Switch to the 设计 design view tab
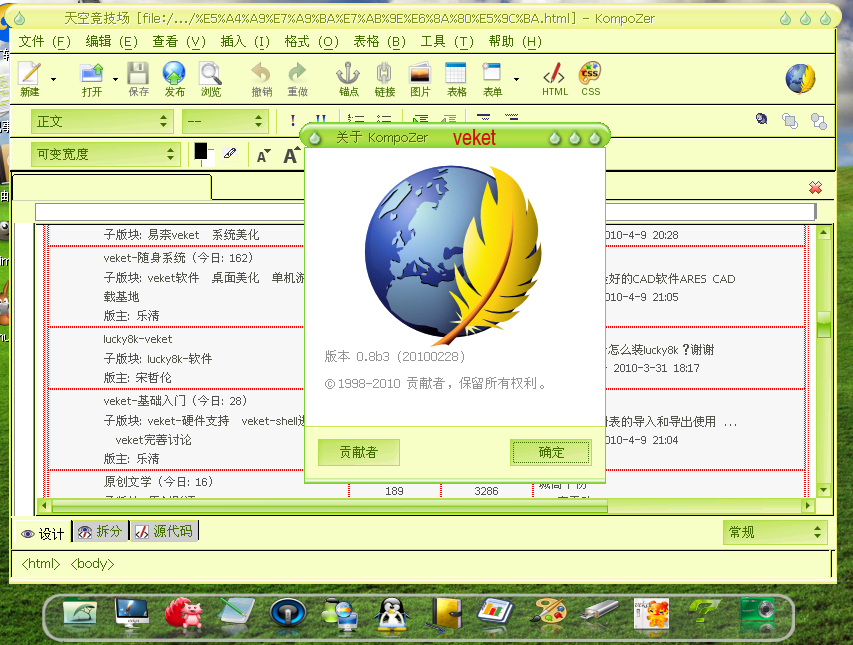 (x=43, y=534)
